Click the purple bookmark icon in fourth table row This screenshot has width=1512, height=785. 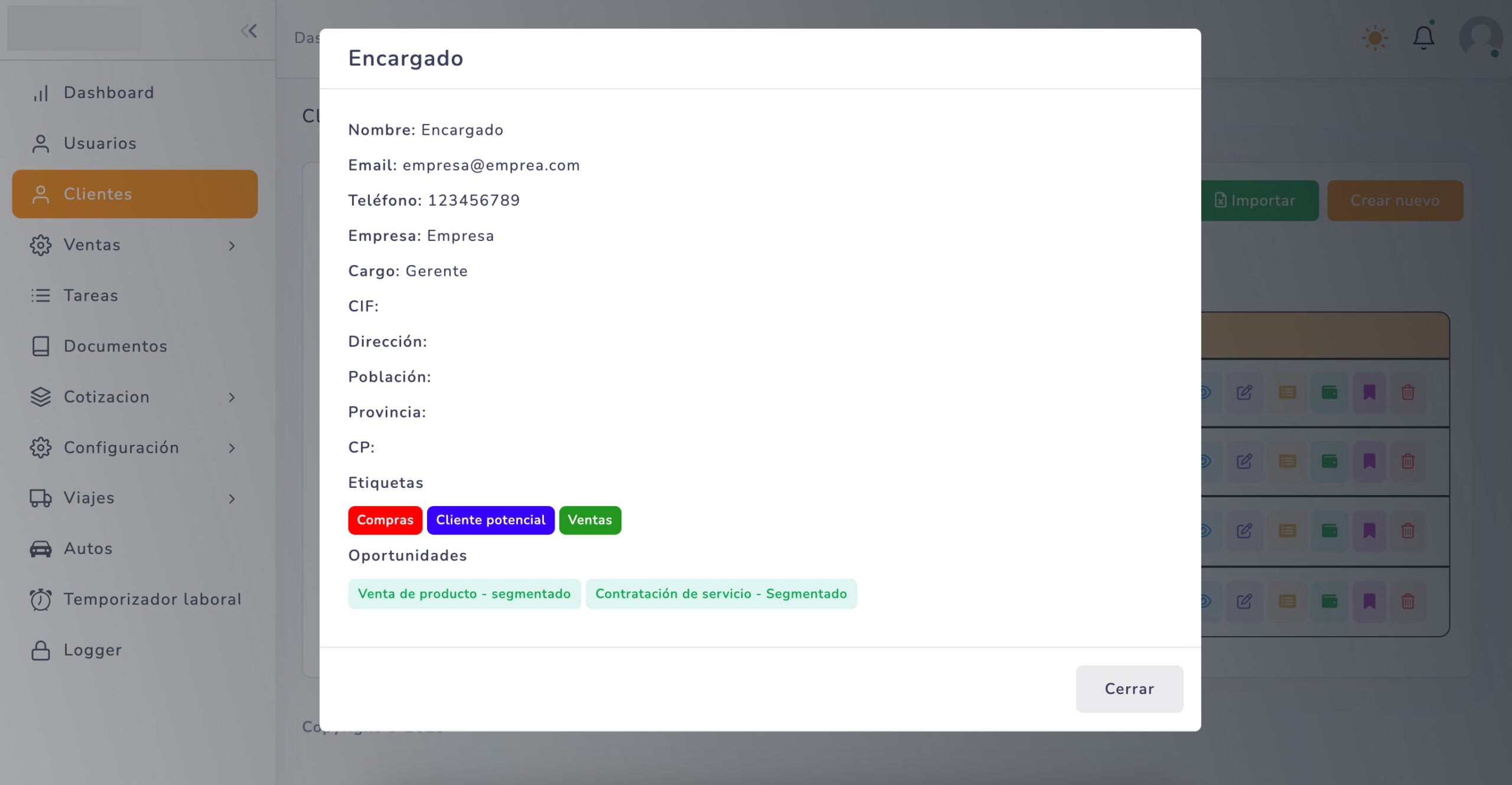click(1369, 602)
